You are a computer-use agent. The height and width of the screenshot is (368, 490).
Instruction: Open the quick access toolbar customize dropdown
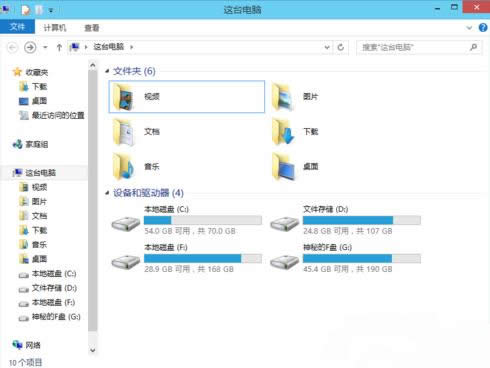click(51, 10)
